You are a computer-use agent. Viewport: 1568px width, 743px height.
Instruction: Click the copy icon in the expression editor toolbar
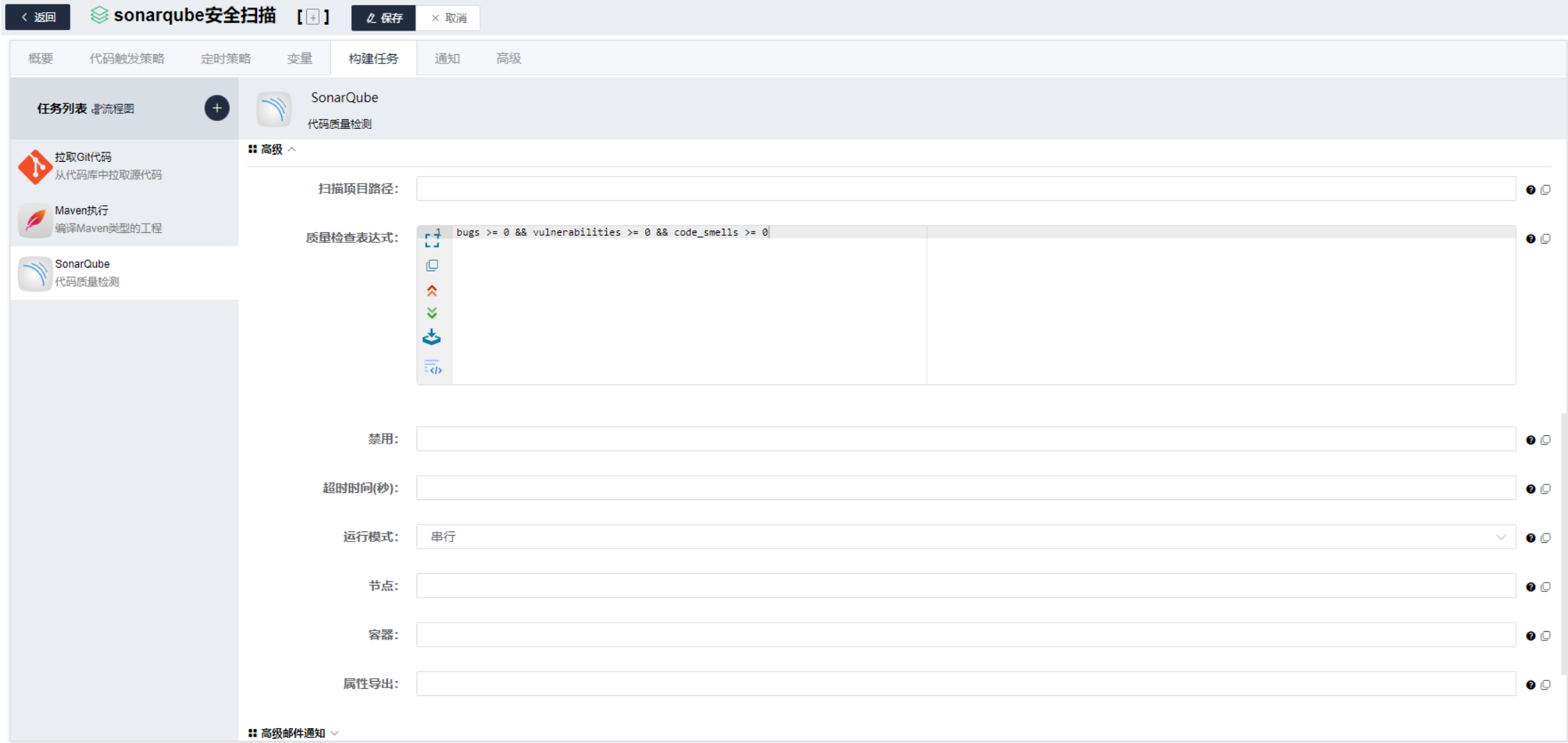[x=432, y=265]
